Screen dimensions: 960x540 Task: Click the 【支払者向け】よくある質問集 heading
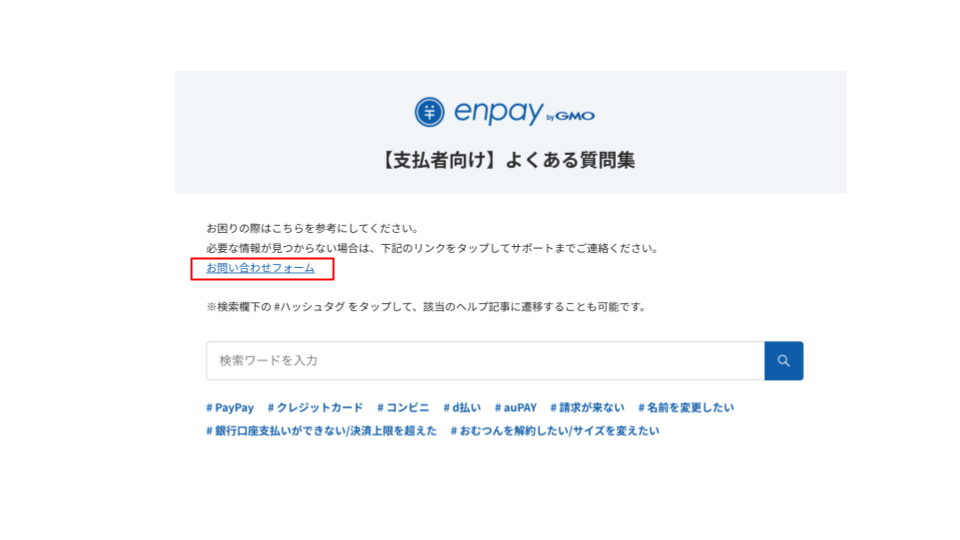510,160
